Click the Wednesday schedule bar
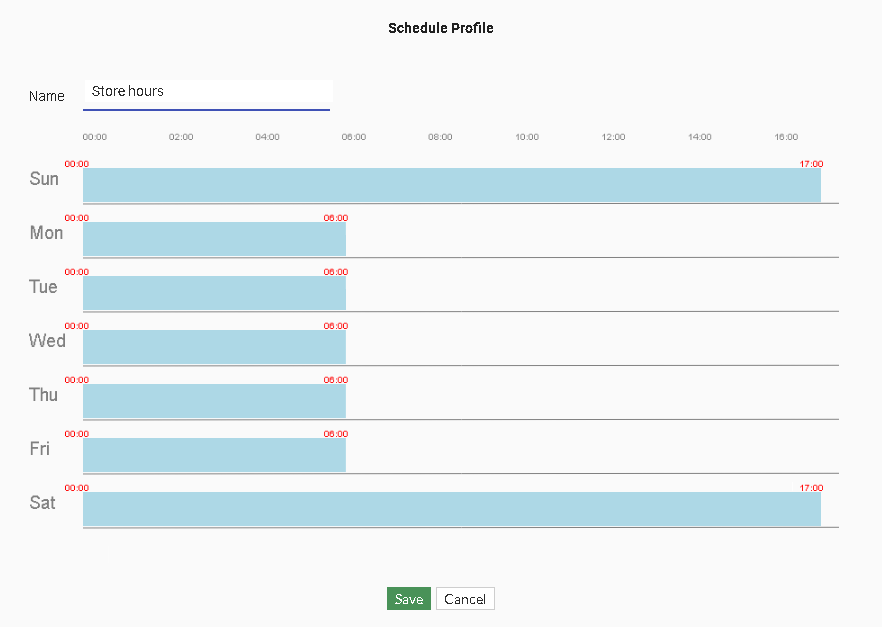 [213, 347]
